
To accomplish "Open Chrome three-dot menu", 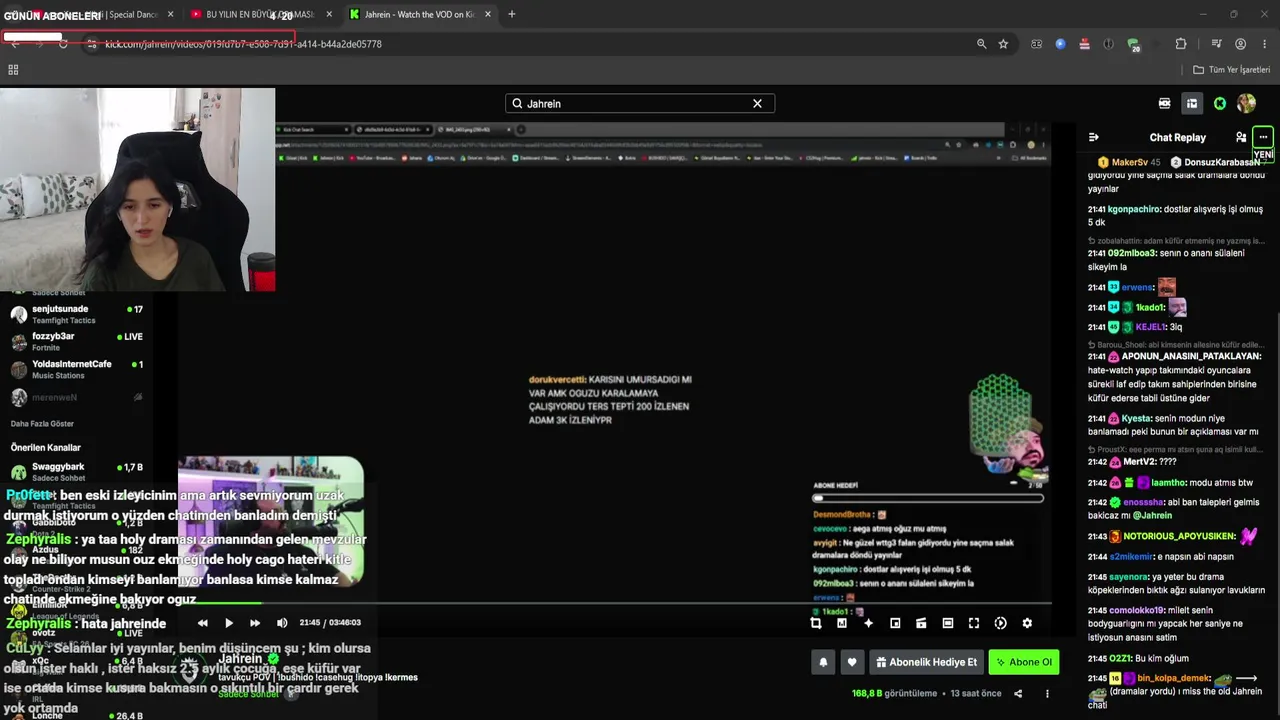I will point(1264,44).
